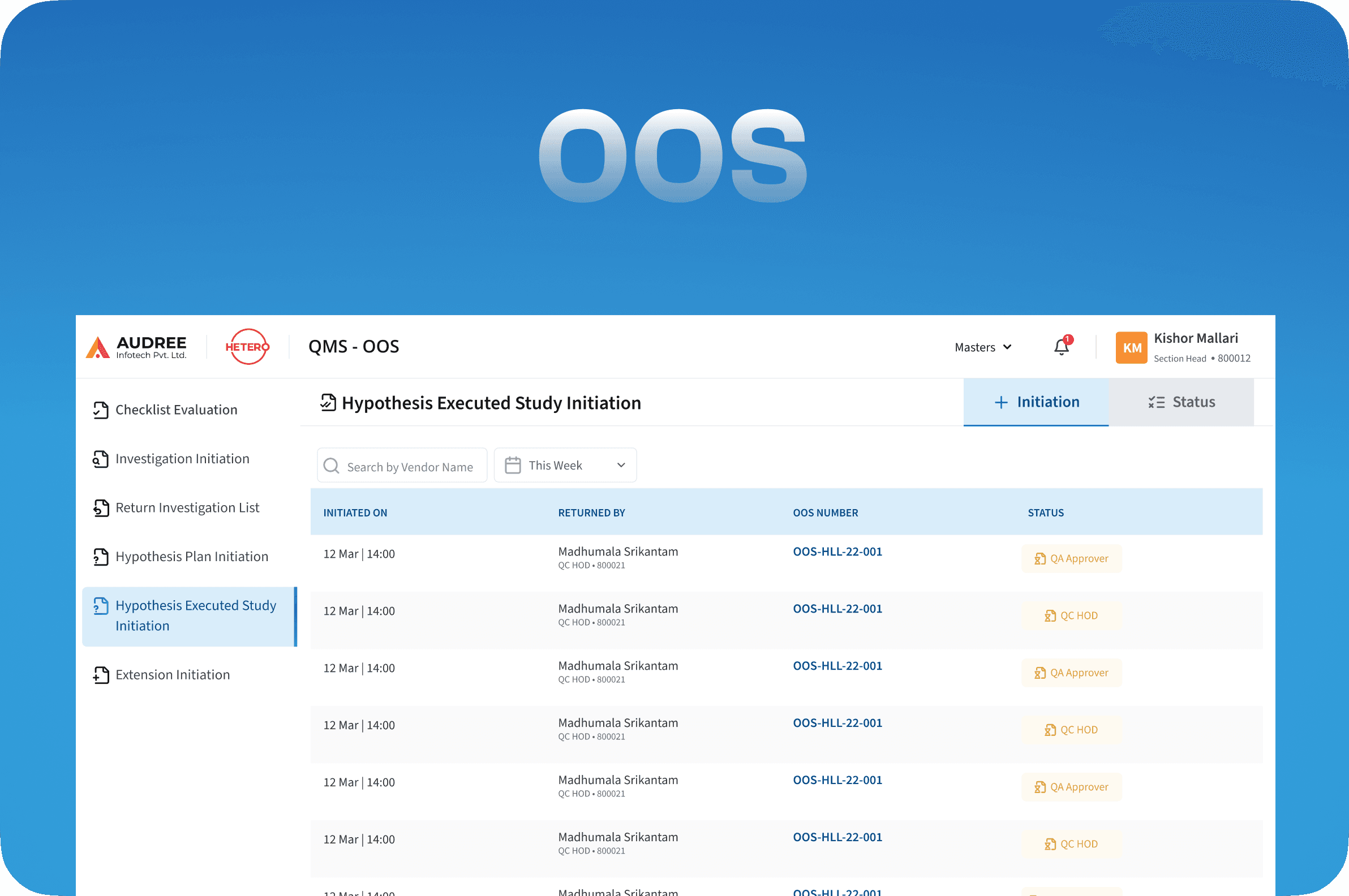Click the Return Investigation List icon
This screenshot has height=896, width=1349.
coord(101,508)
